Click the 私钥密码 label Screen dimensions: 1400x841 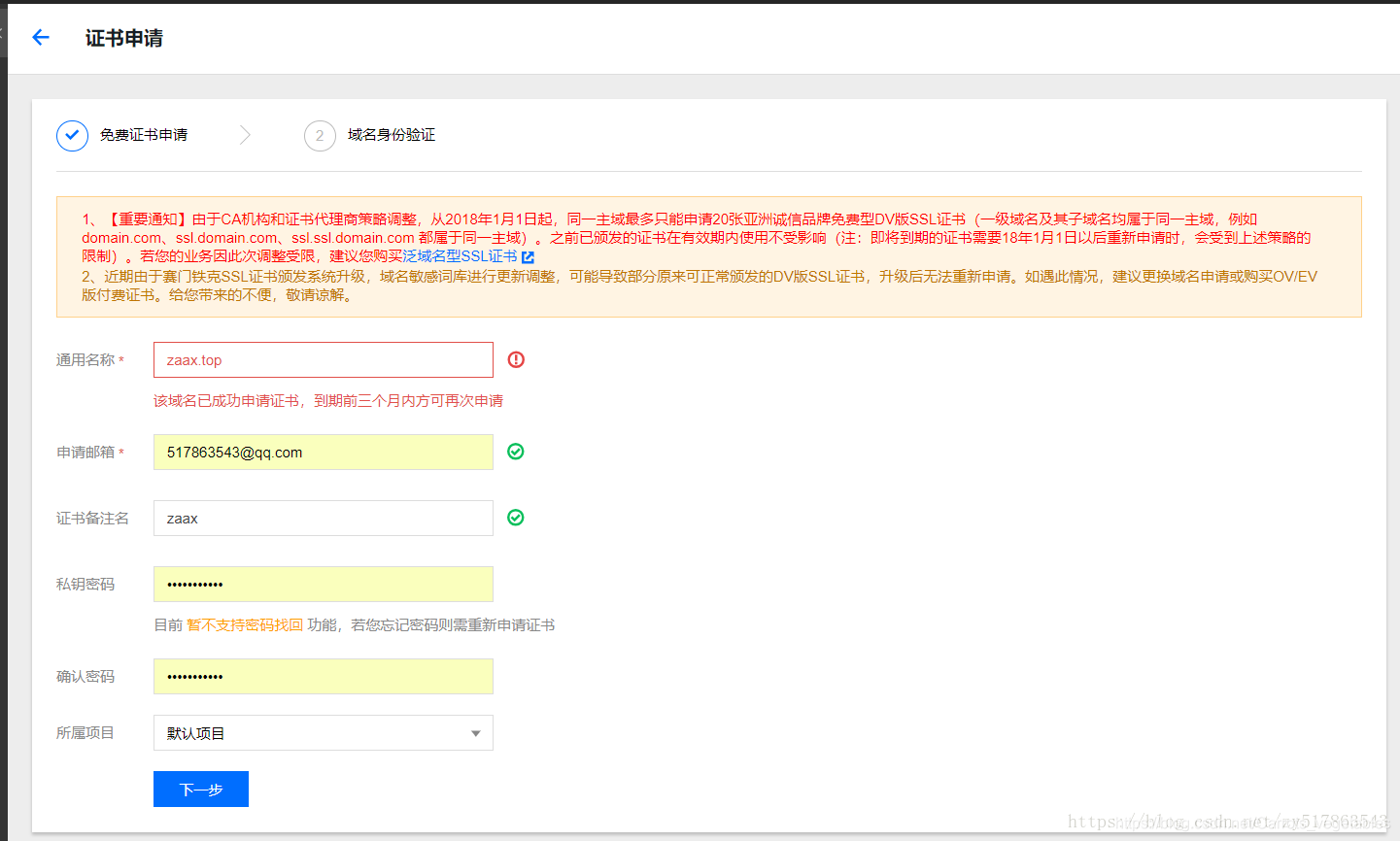pyautogui.click(x=85, y=585)
